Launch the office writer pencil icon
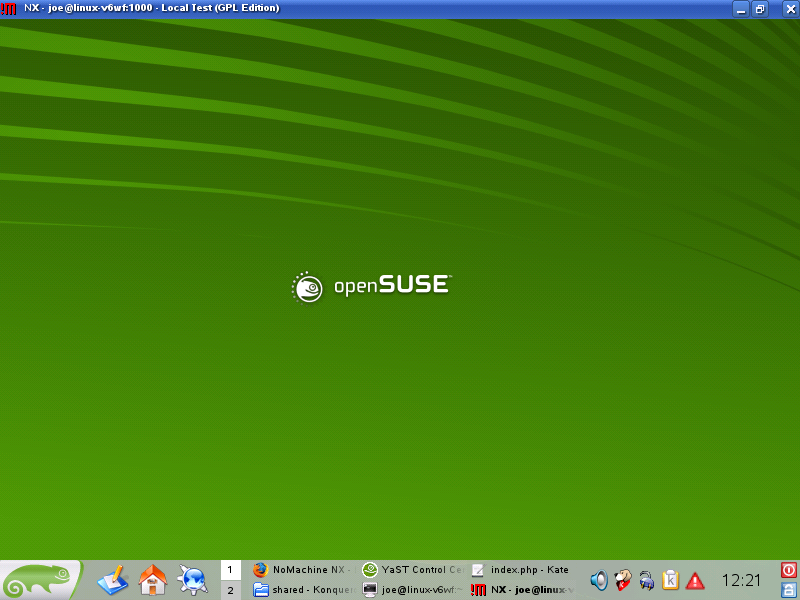Viewport: 800px width, 600px height. pos(112,580)
